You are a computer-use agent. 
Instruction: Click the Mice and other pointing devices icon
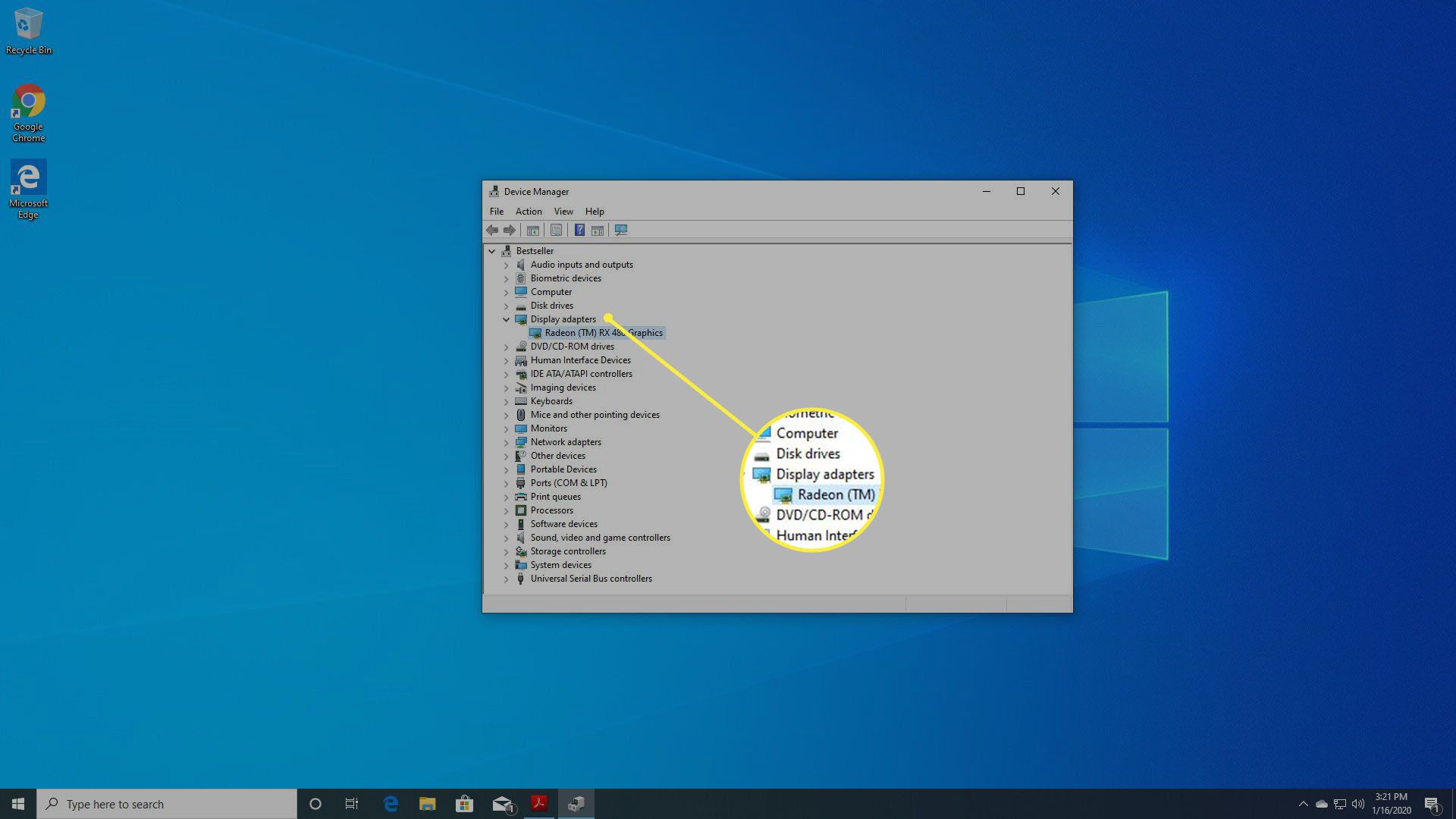pyautogui.click(x=521, y=415)
